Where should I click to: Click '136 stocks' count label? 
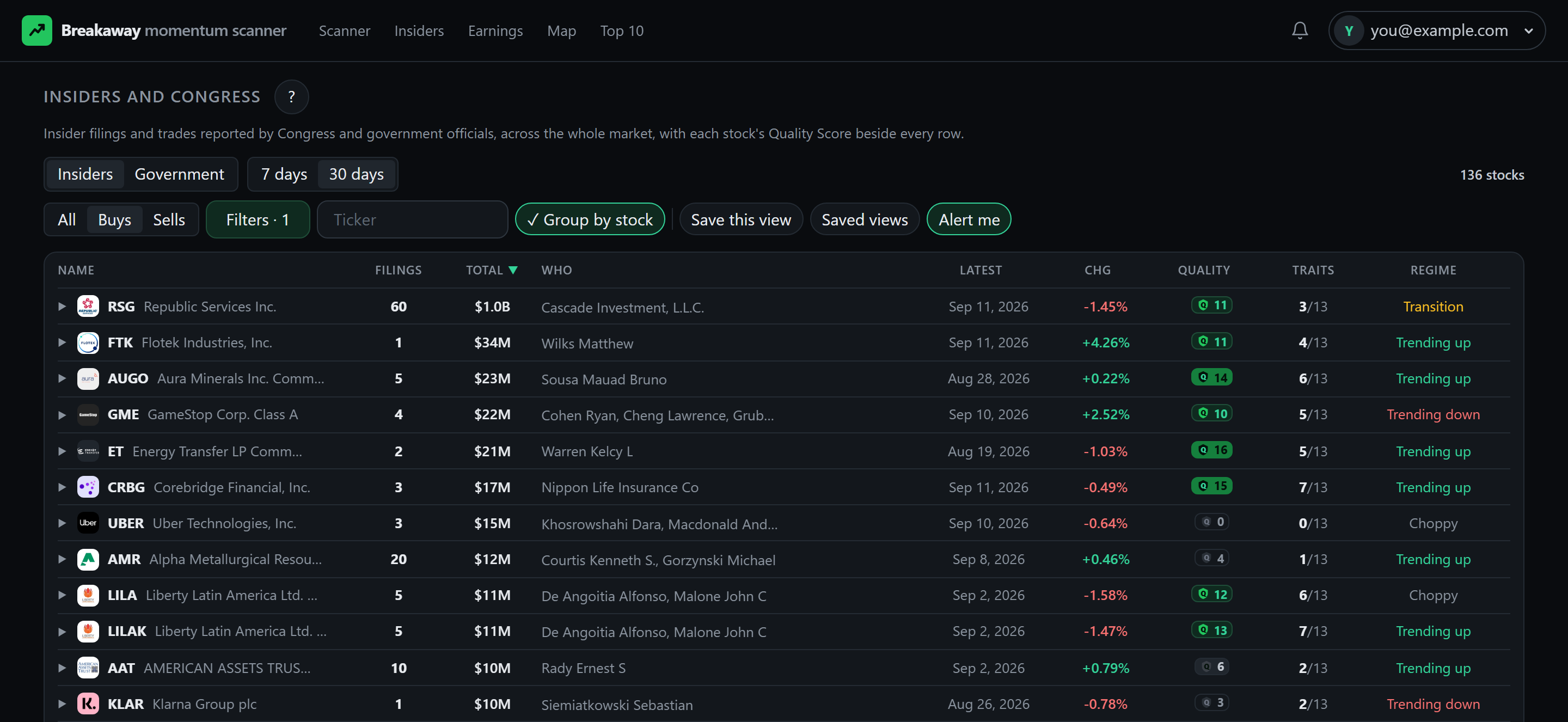[1491, 175]
